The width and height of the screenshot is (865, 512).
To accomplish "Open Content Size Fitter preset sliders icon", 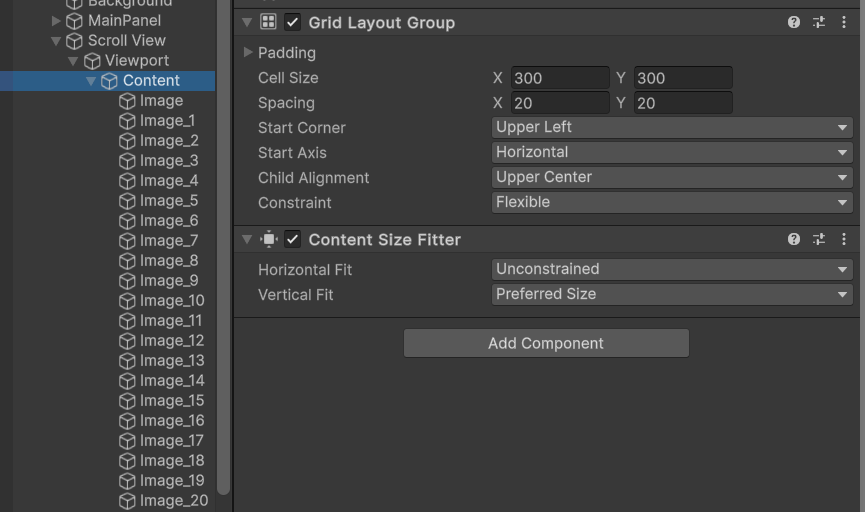I will [819, 239].
